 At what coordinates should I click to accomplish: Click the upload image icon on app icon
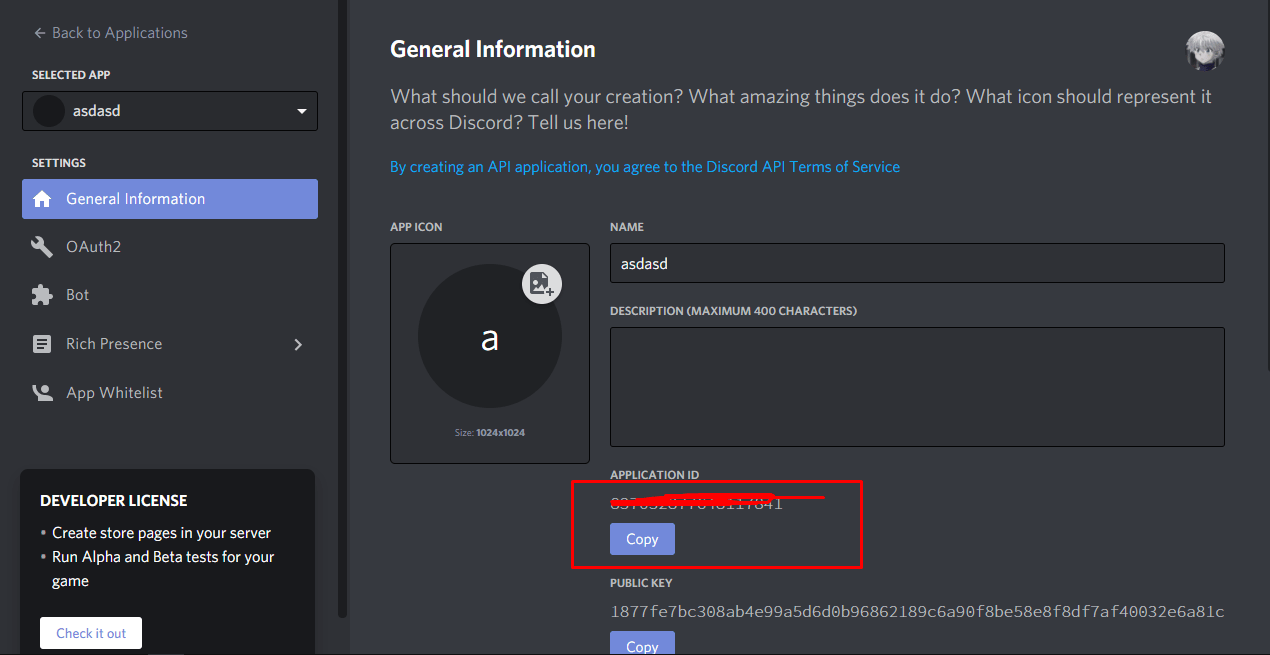tap(542, 285)
